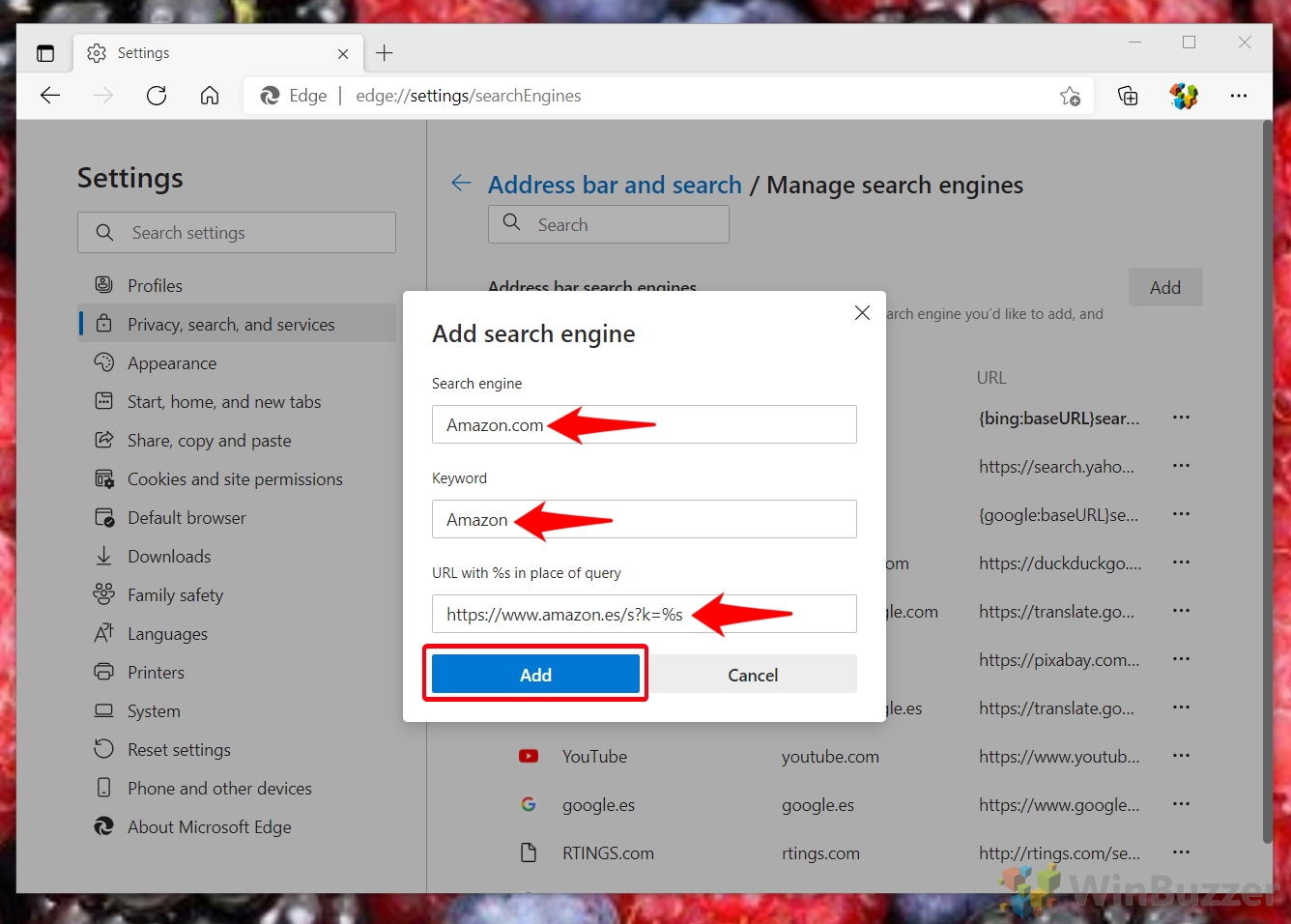Open System settings
The height and width of the screenshot is (924, 1291).
click(237, 711)
